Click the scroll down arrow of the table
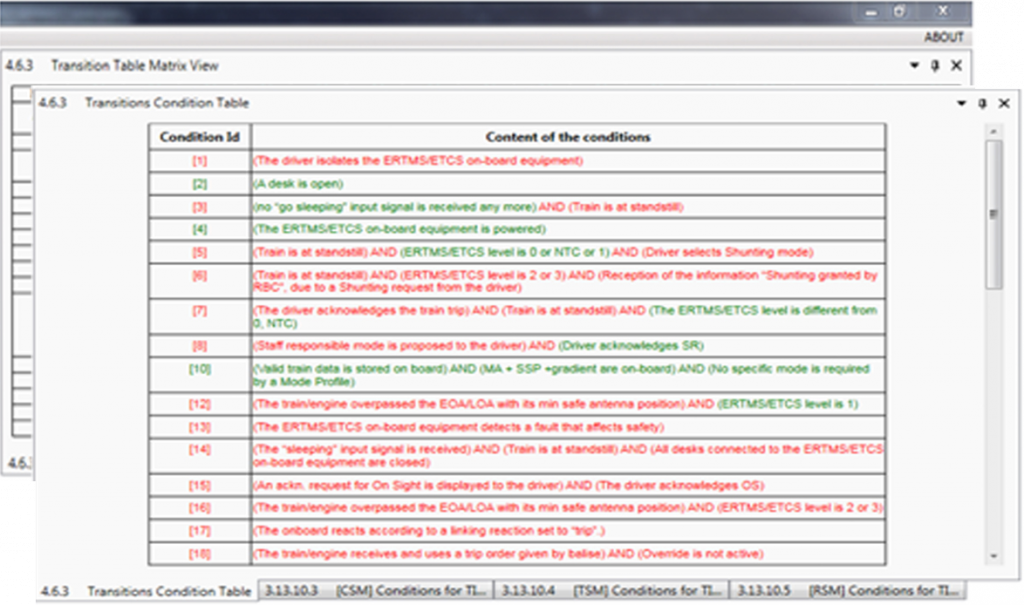The image size is (1024, 605). [993, 555]
